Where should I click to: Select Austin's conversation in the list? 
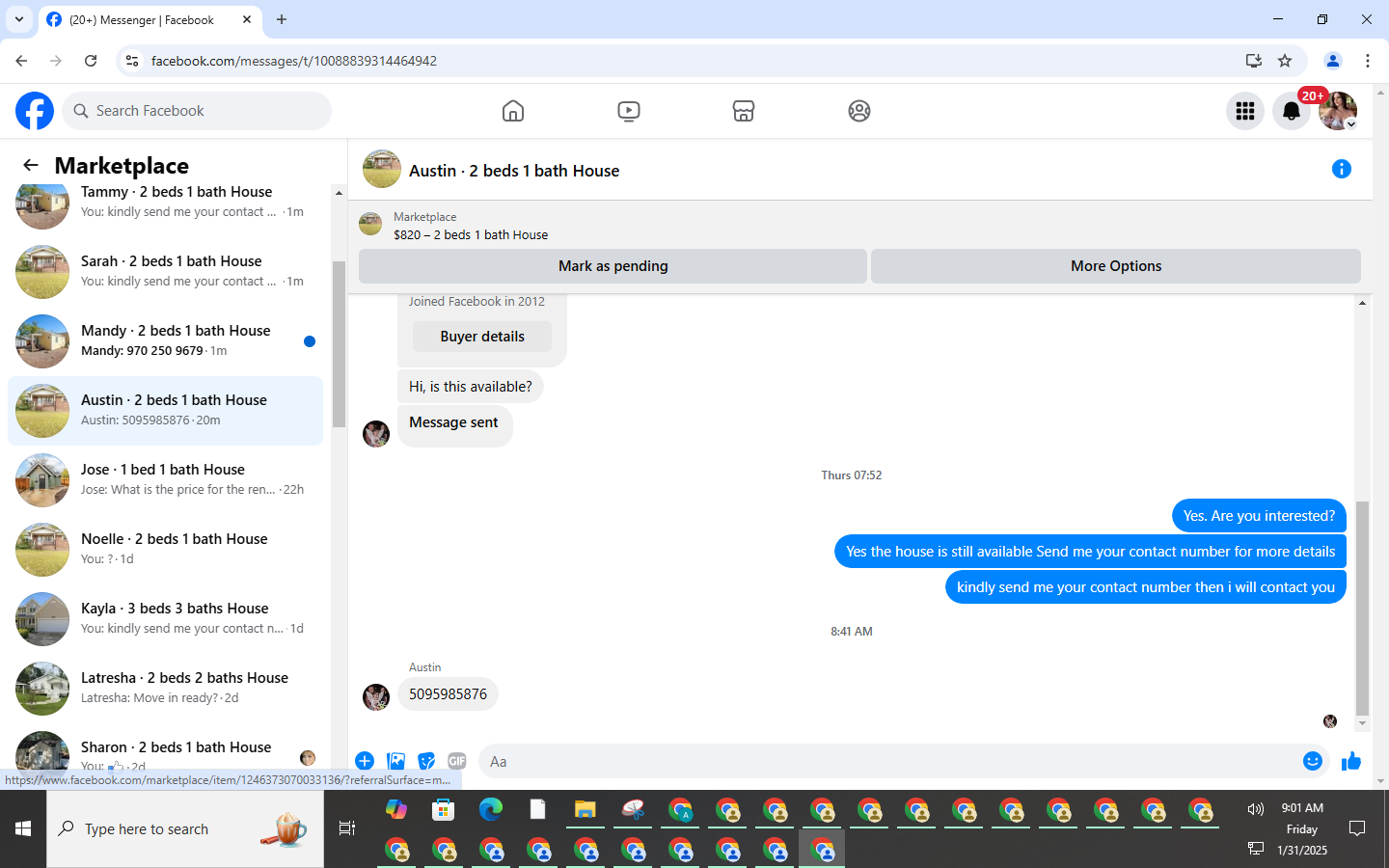click(166, 411)
